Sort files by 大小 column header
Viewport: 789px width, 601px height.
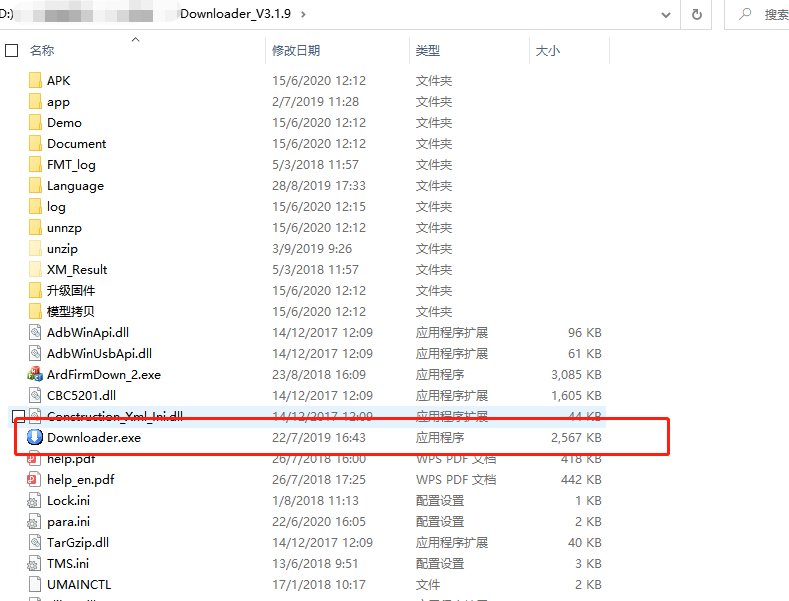548,50
